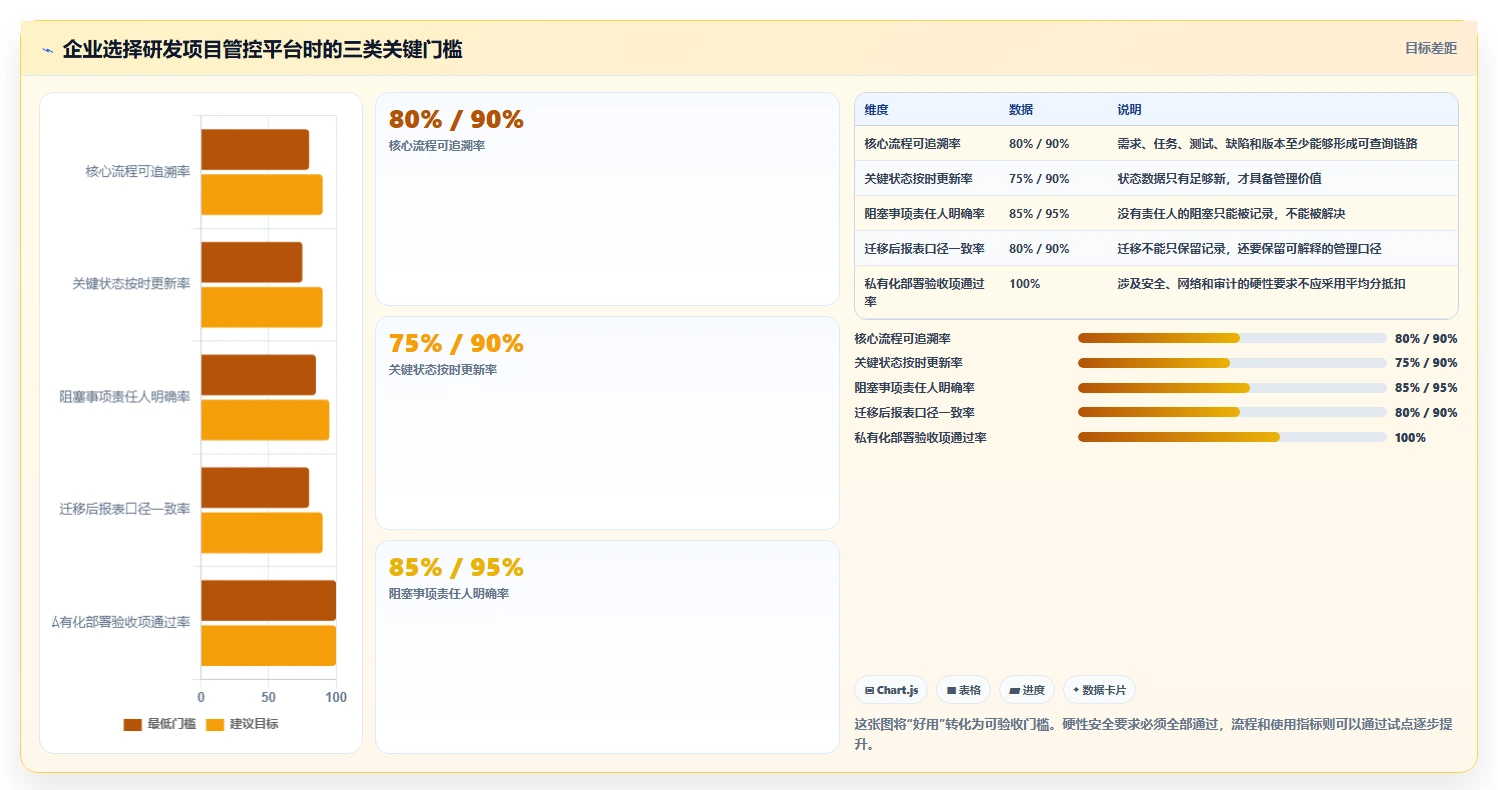Click the lightning icon beside the page title
The width and height of the screenshot is (1498, 790).
(47, 50)
